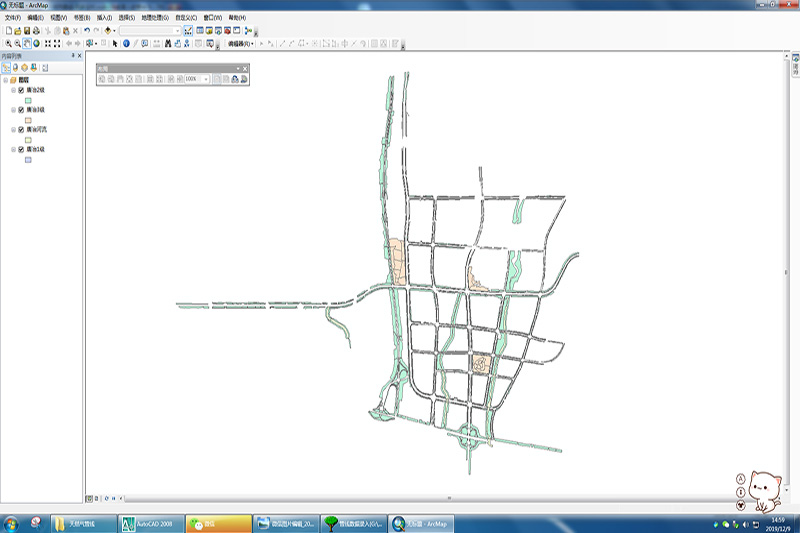The height and width of the screenshot is (533, 800).
Task: Open the map scale dropdown box
Action: coord(177,31)
